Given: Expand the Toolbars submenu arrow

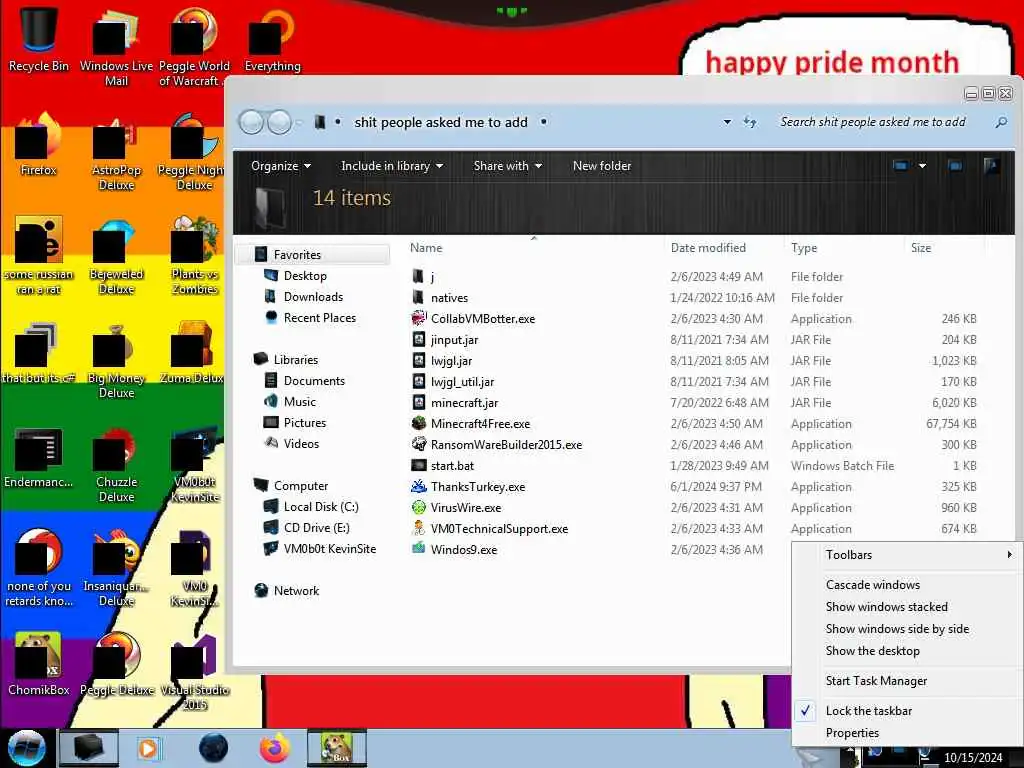Looking at the screenshot, I should tap(1010, 554).
